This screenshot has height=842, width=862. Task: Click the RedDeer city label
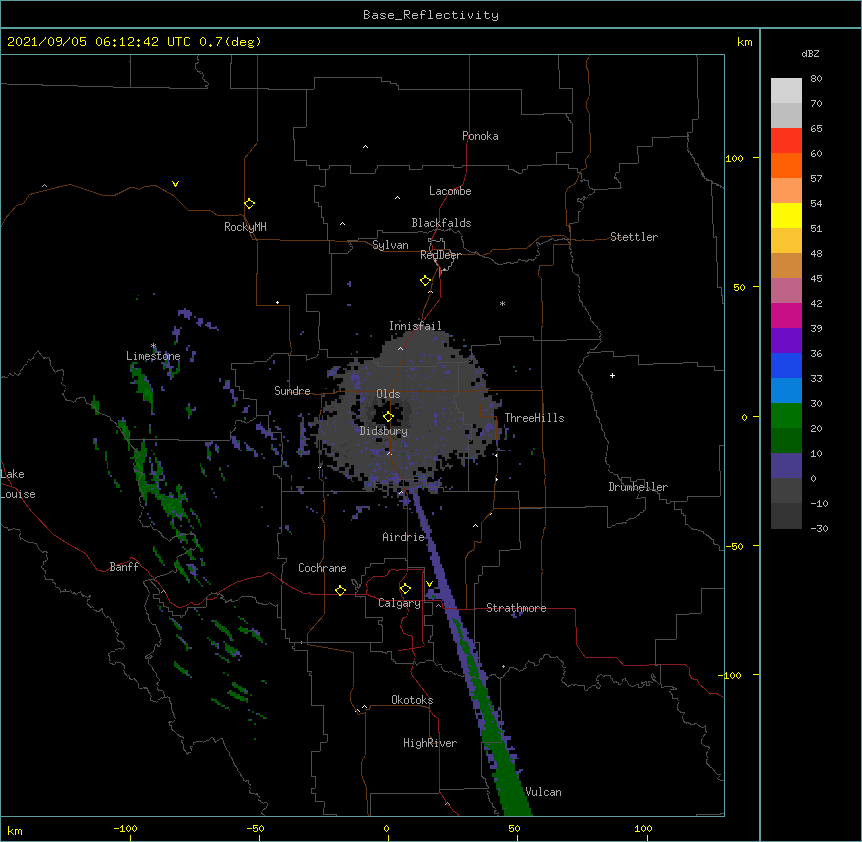pos(440,255)
